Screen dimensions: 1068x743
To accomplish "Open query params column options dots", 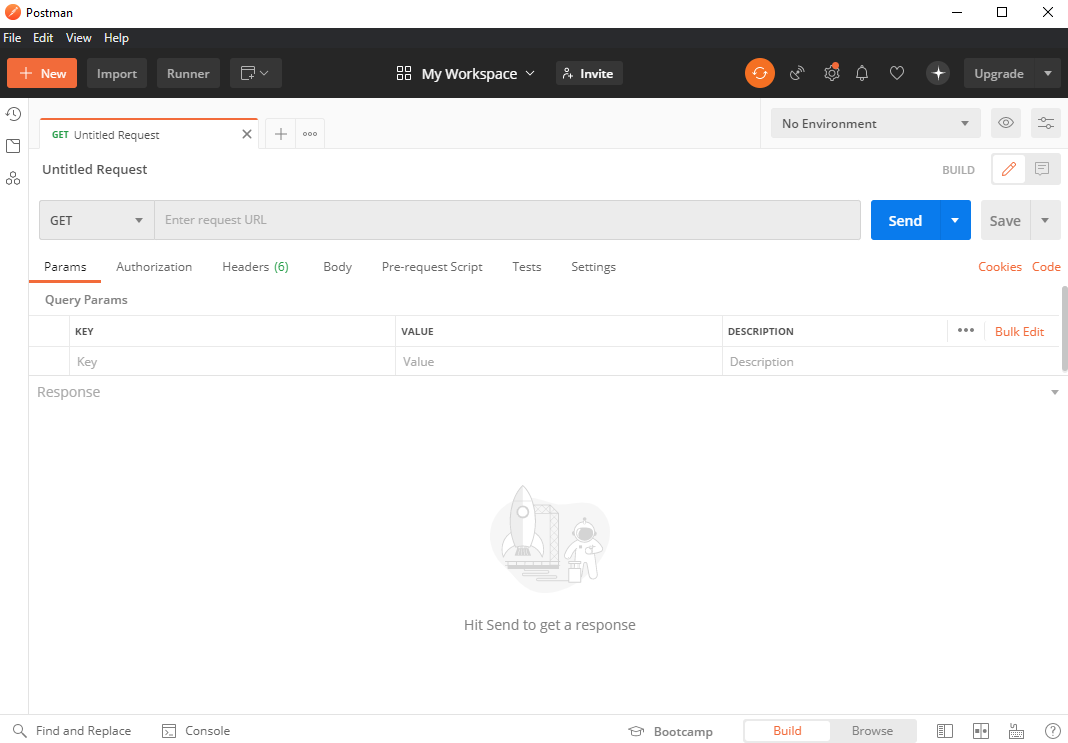I will point(966,330).
